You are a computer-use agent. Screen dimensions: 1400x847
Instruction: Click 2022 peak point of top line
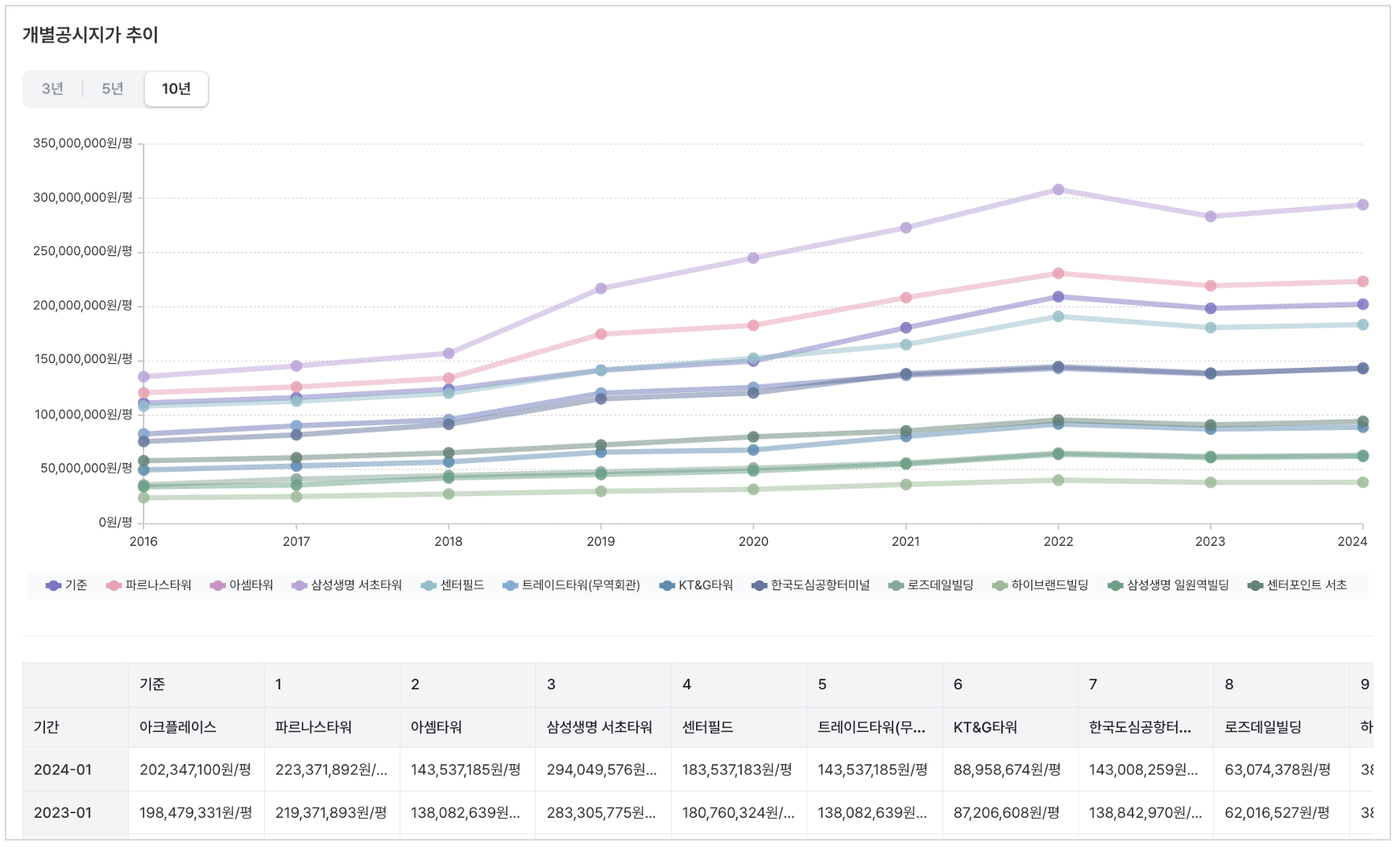coord(1058,190)
